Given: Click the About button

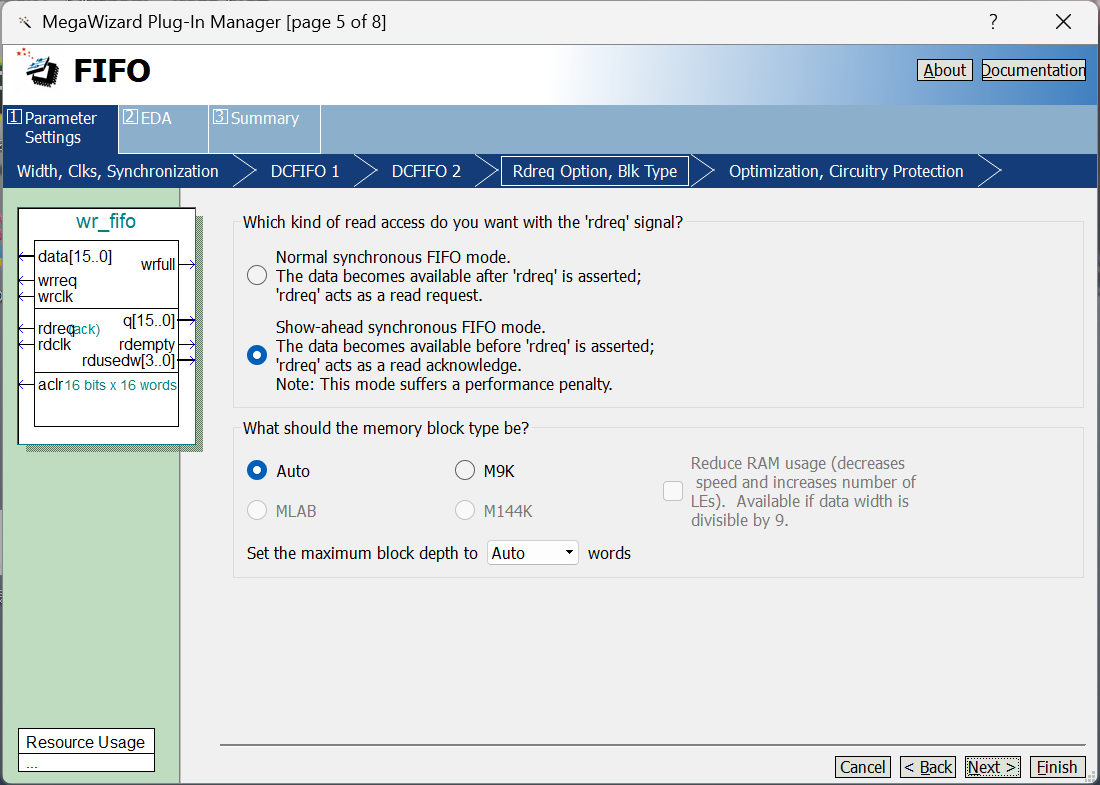Looking at the screenshot, I should click(944, 70).
